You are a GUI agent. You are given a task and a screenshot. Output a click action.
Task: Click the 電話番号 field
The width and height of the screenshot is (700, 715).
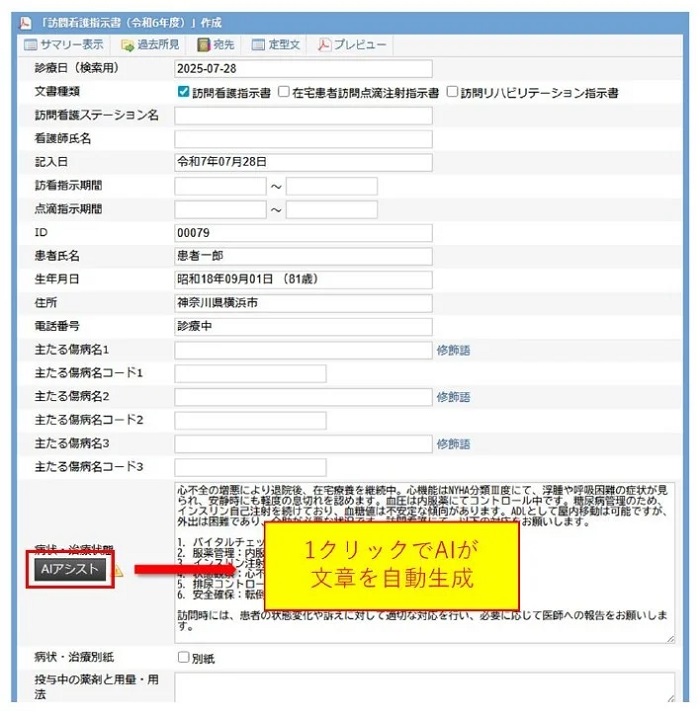tap(303, 327)
